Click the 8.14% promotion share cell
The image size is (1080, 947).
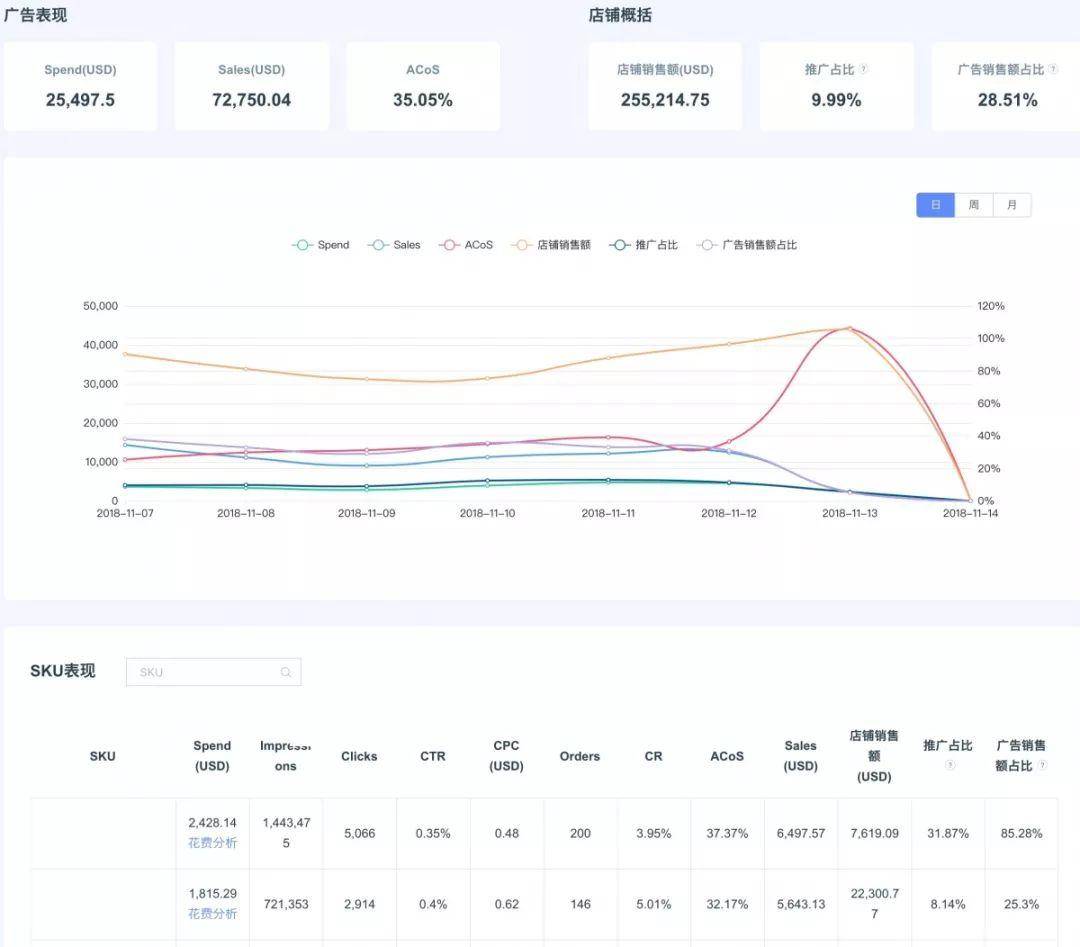point(948,904)
